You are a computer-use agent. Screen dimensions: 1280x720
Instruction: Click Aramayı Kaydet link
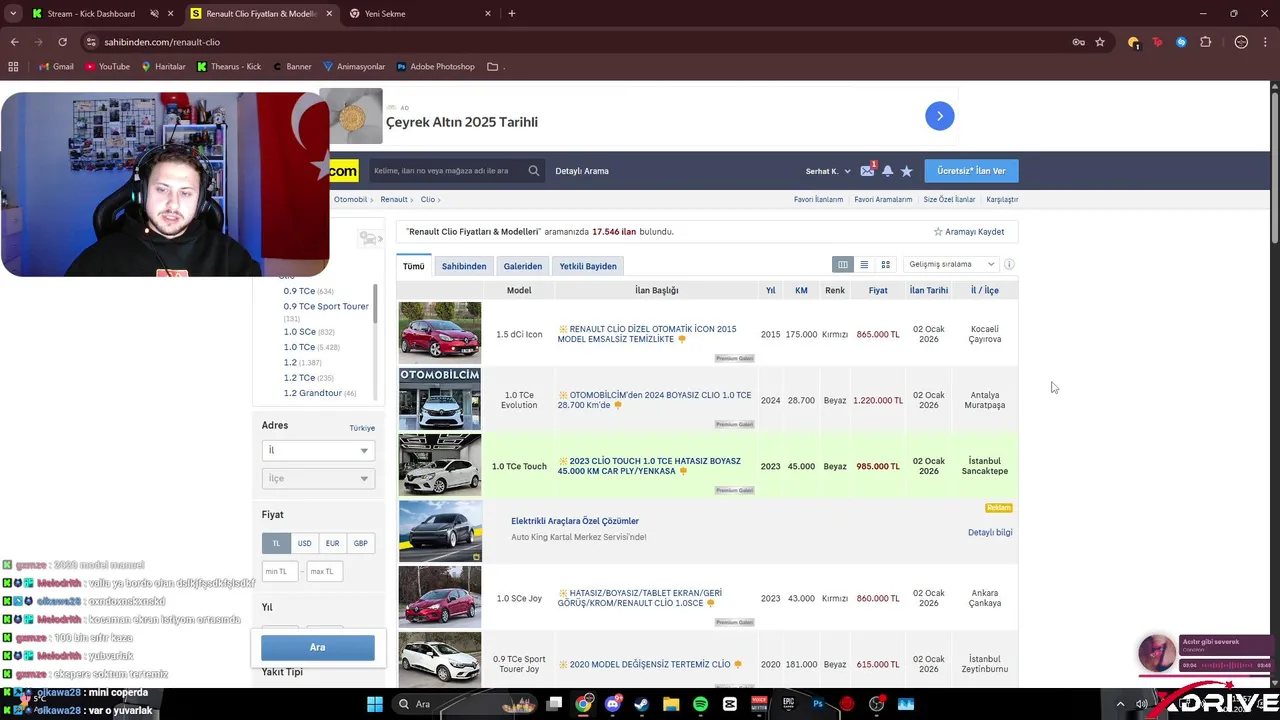click(969, 232)
